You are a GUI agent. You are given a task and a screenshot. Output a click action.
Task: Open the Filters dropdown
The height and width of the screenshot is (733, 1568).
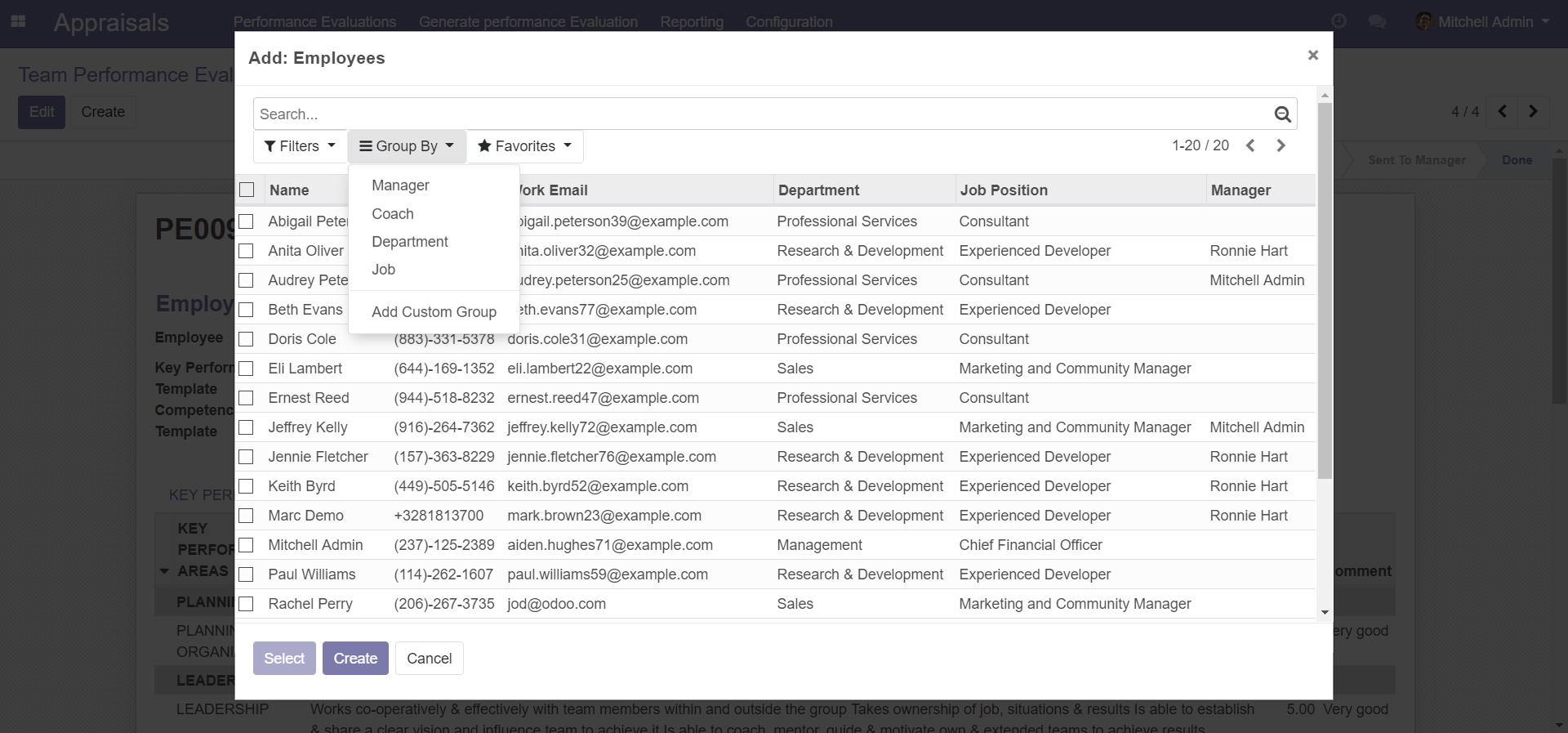300,146
